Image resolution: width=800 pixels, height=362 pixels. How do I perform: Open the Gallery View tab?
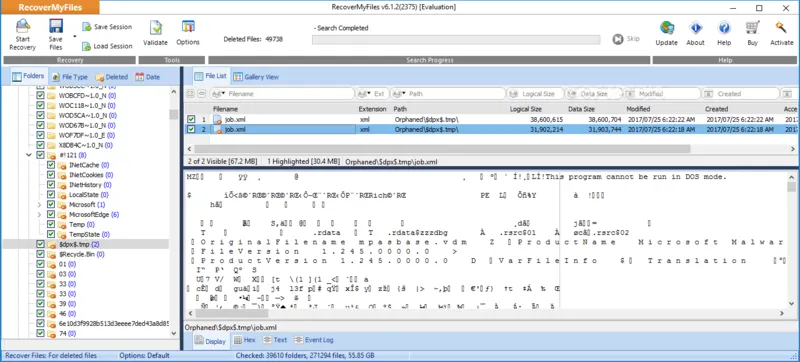tap(256, 77)
